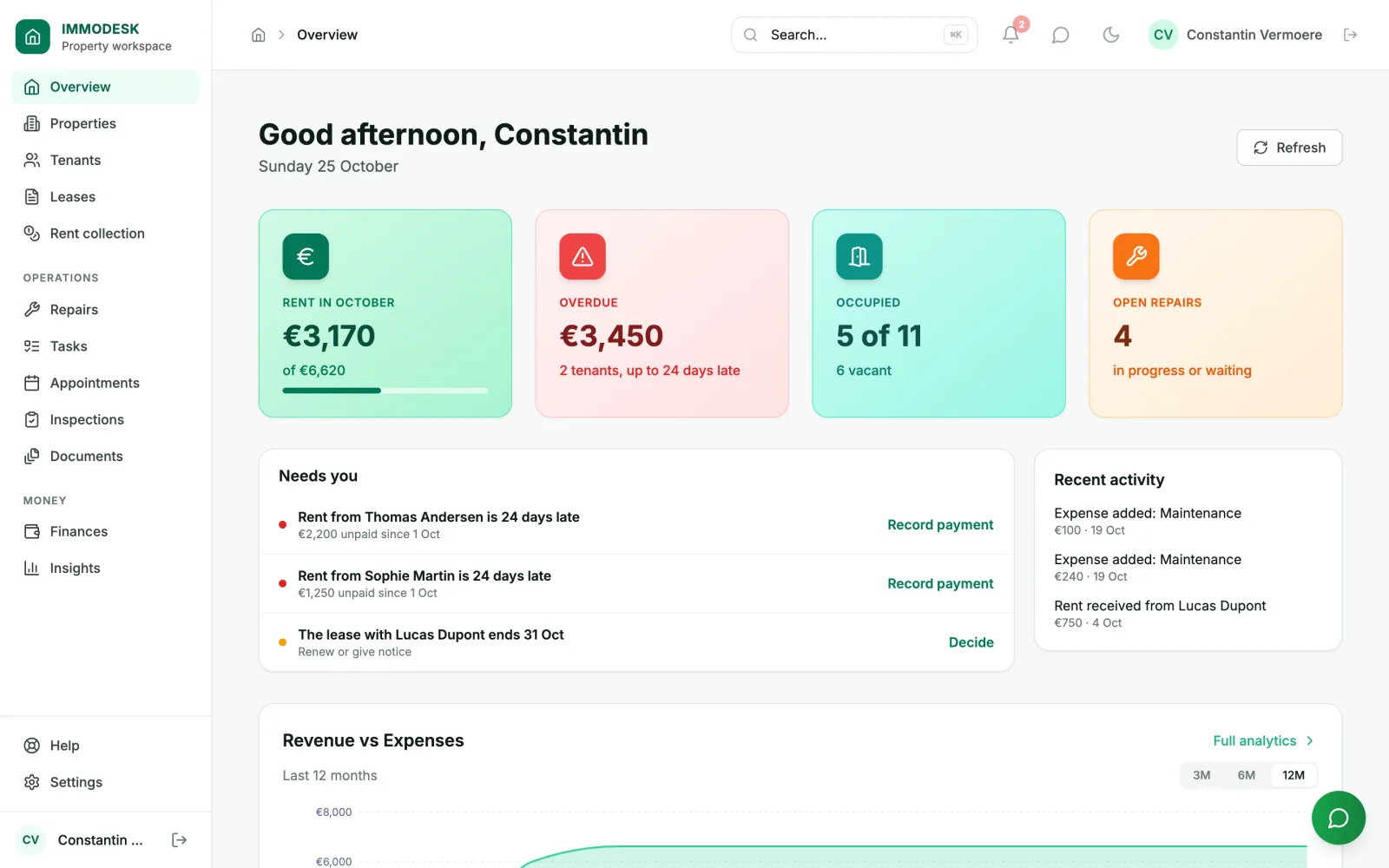Open the floating chat support button

(1339, 818)
